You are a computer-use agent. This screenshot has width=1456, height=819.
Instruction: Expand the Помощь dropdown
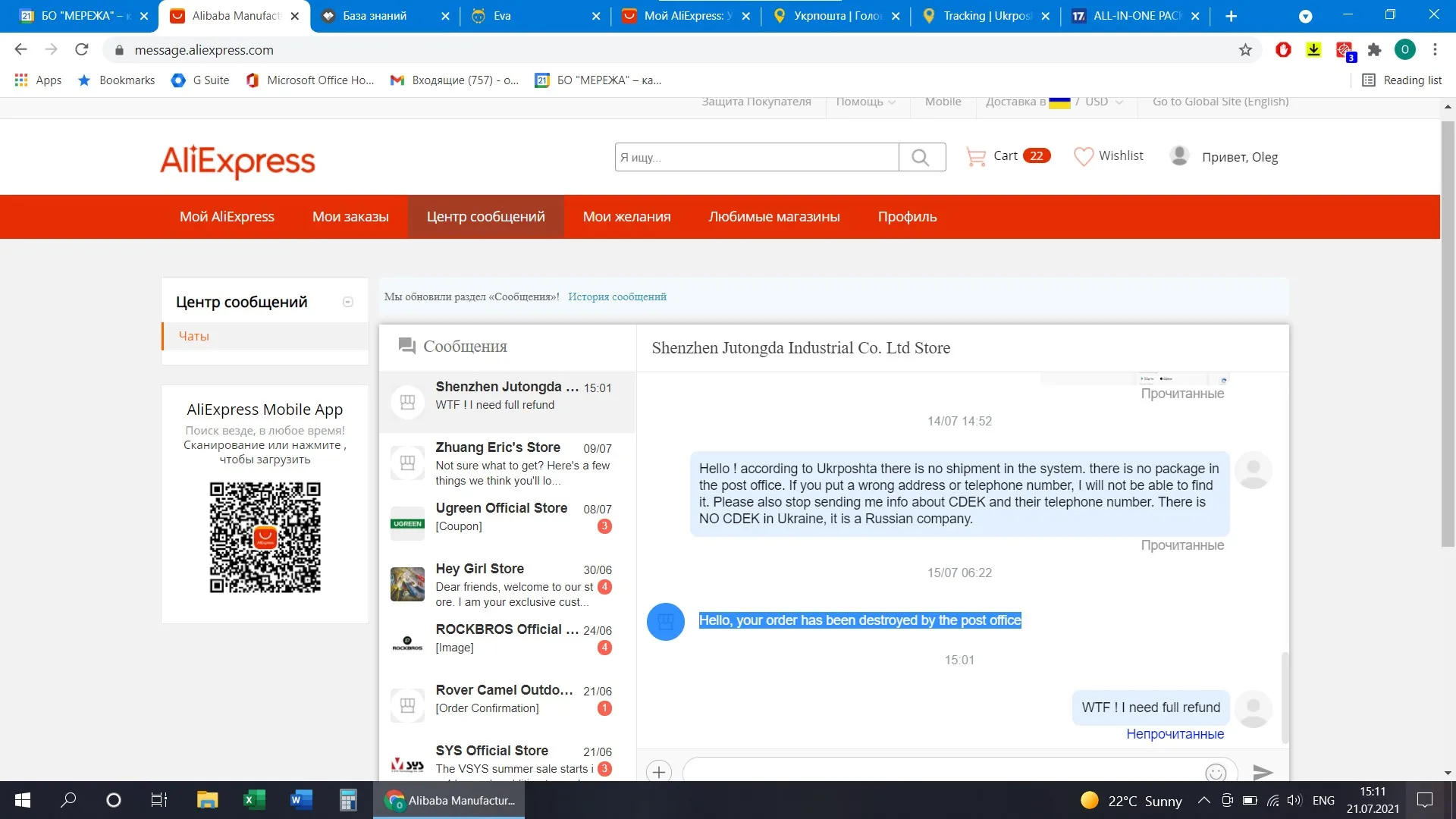tap(865, 102)
